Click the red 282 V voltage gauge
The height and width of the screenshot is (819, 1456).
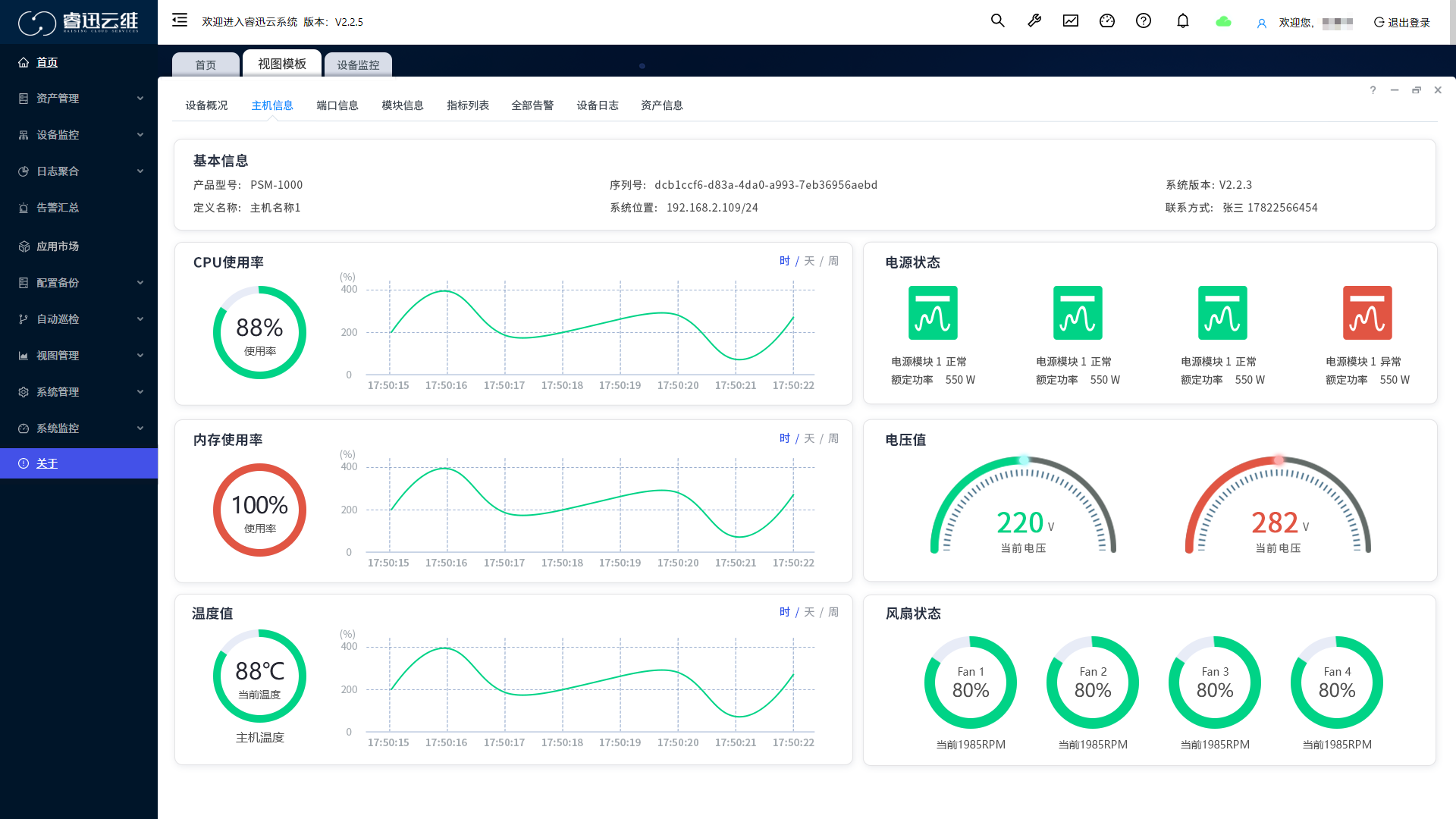point(1279,504)
